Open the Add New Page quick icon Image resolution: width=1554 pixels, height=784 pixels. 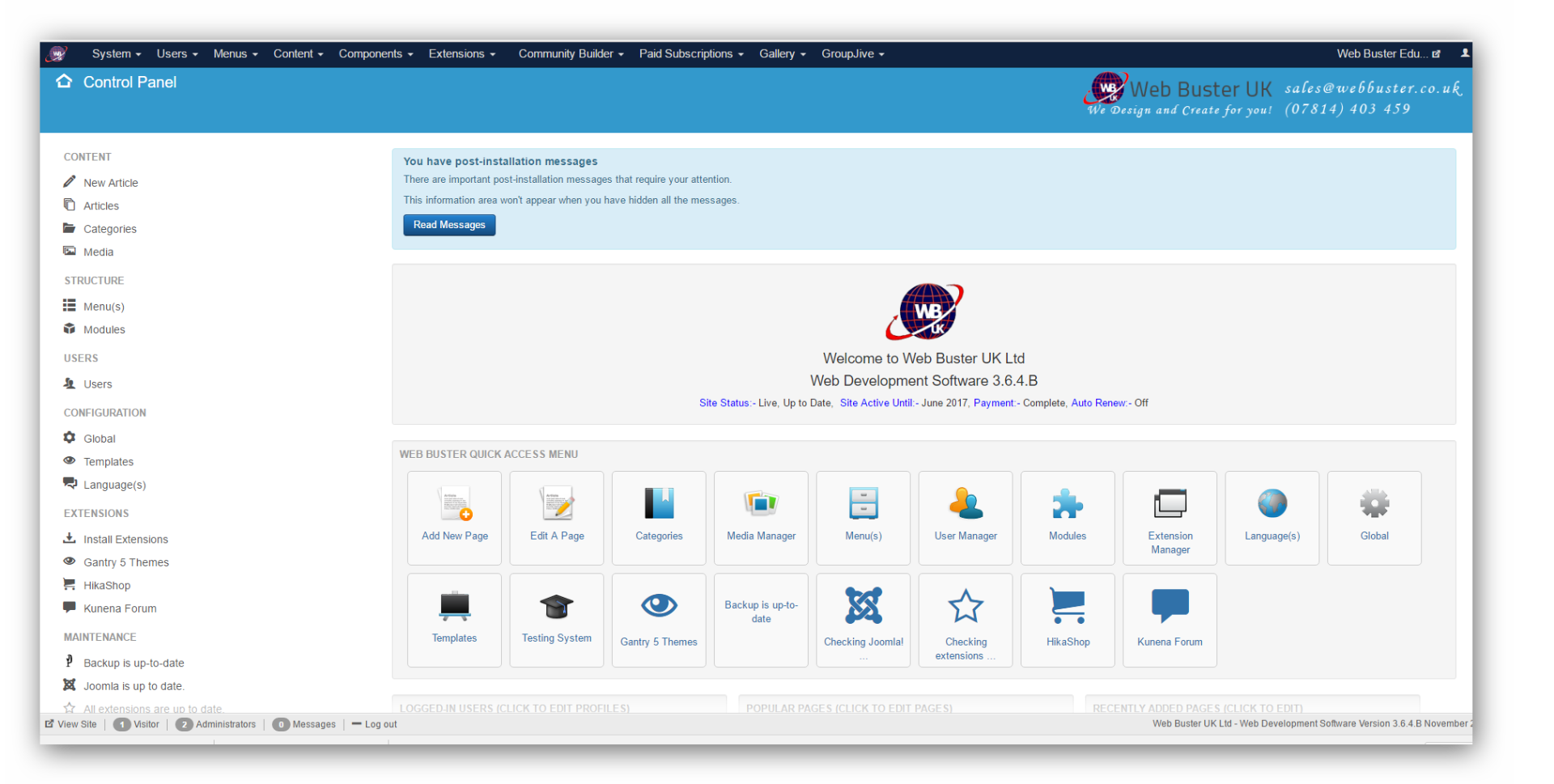tap(454, 518)
